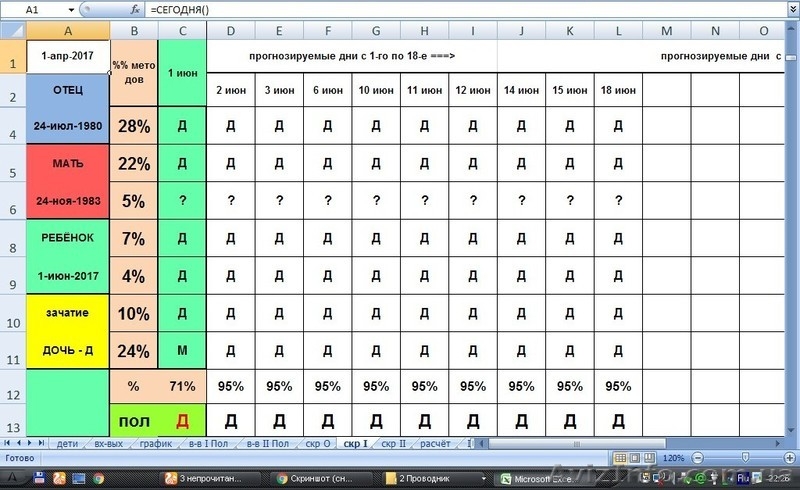Click the first sheet navigation arrow
Image resolution: width=800 pixels, height=490 pixels.
click(8, 443)
